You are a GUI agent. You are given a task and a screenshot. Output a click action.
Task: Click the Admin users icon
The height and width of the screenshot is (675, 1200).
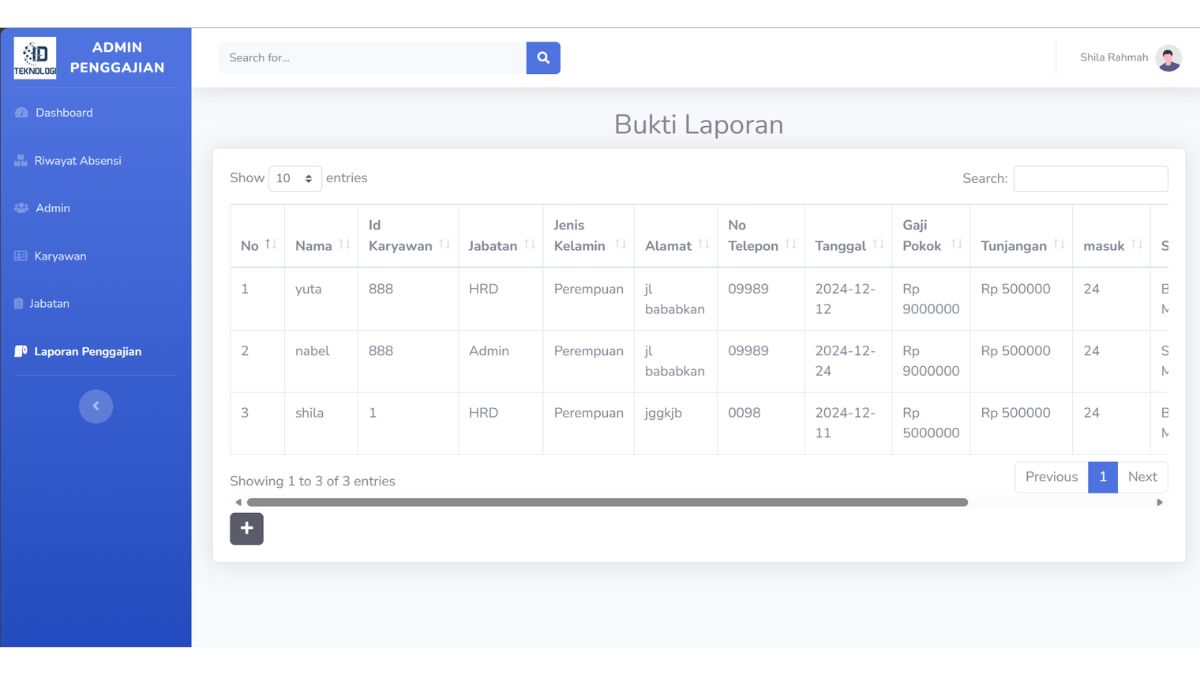pos(22,208)
